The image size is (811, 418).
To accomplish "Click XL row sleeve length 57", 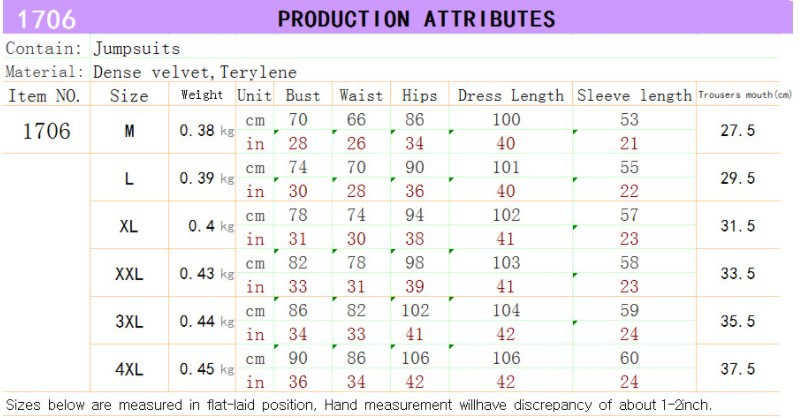I will pos(629,214).
